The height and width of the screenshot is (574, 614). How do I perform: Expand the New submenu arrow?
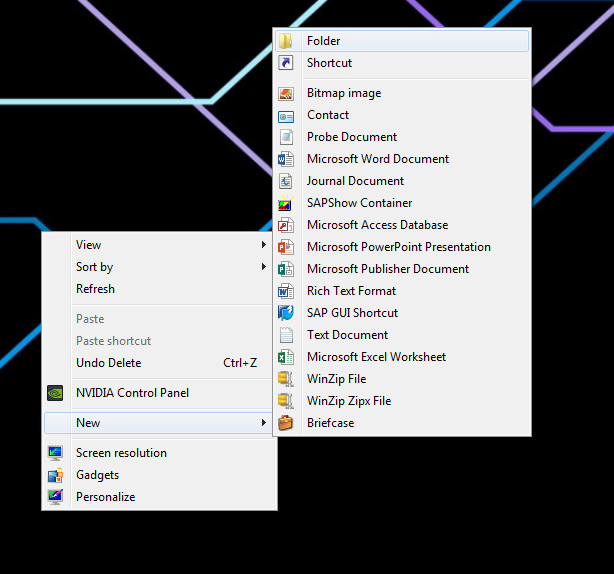(264, 422)
